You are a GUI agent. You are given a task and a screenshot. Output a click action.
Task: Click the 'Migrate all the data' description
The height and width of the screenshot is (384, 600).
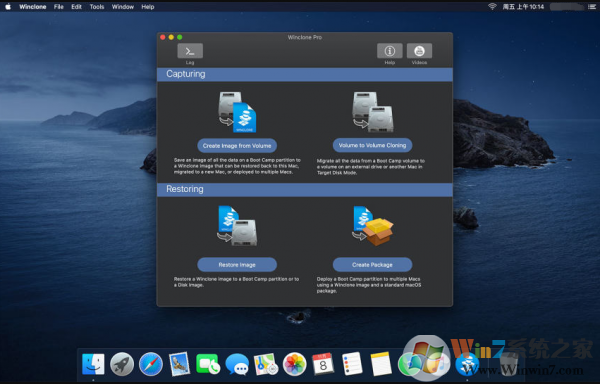tap(371, 166)
